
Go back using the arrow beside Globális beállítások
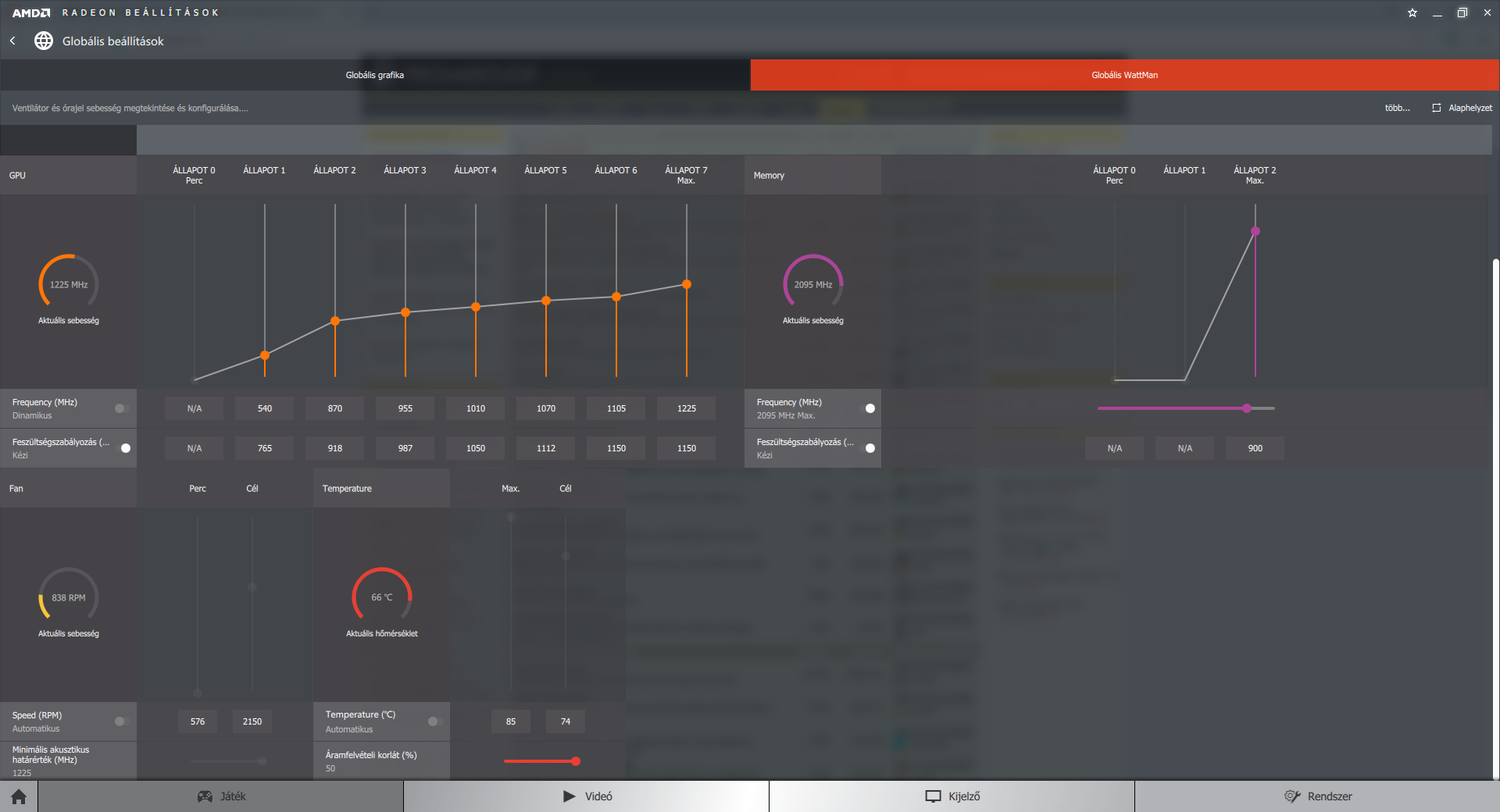(12, 41)
